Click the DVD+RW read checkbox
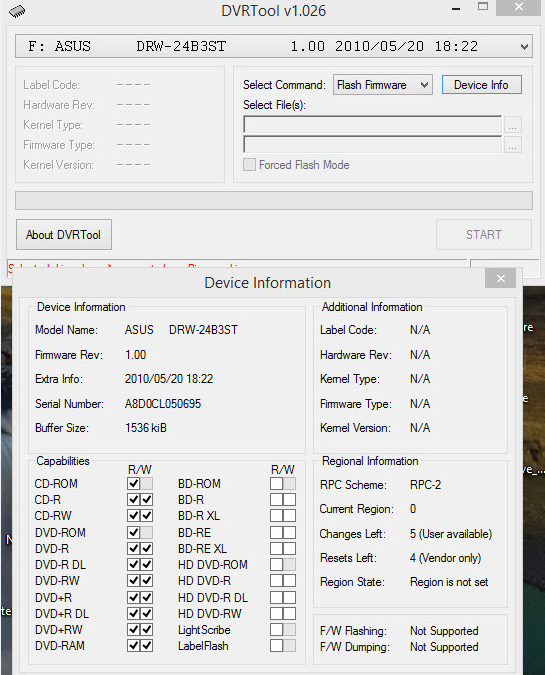This screenshot has width=545, height=675. click(133, 629)
